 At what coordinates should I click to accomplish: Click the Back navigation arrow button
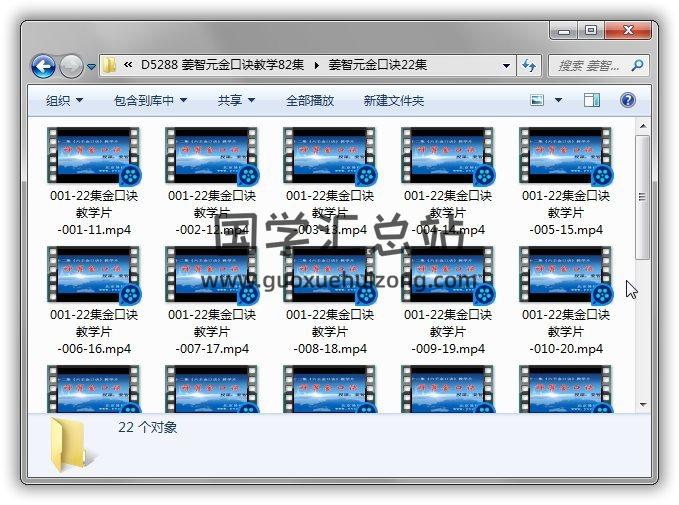pyautogui.click(x=43, y=66)
